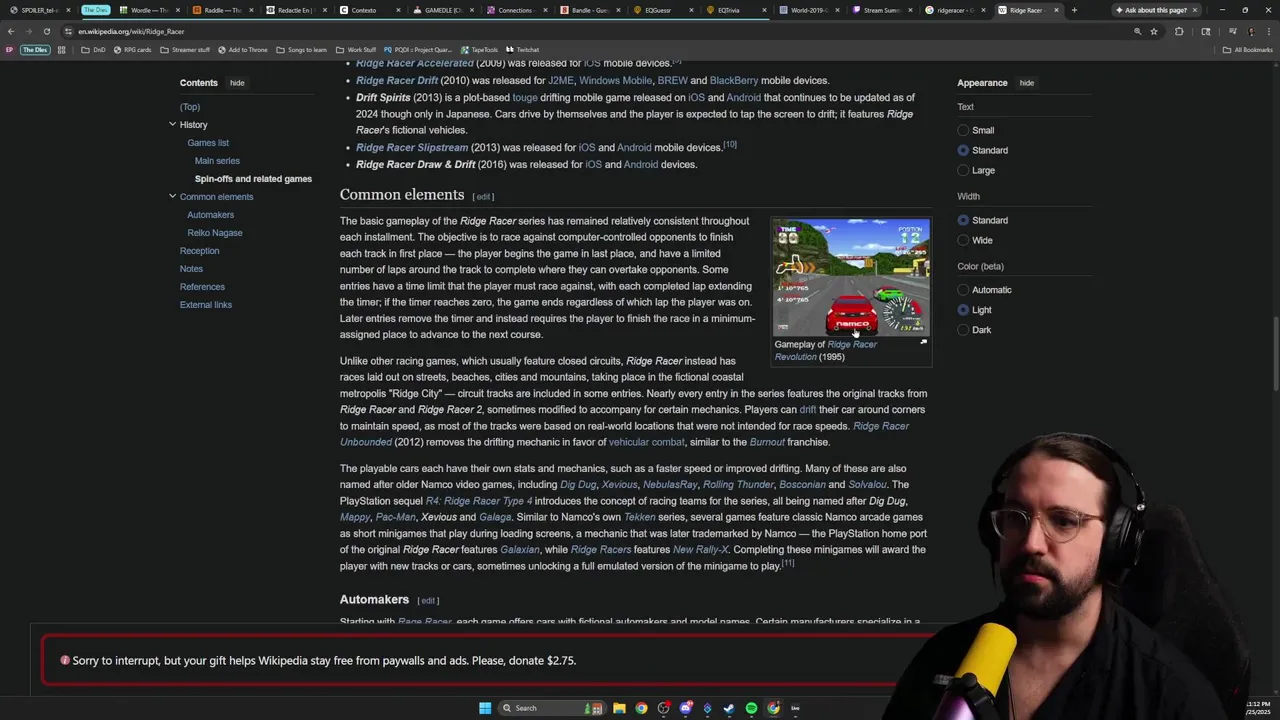
Task: Open the Streamer stuff bookmarks folder
Action: (x=185, y=49)
